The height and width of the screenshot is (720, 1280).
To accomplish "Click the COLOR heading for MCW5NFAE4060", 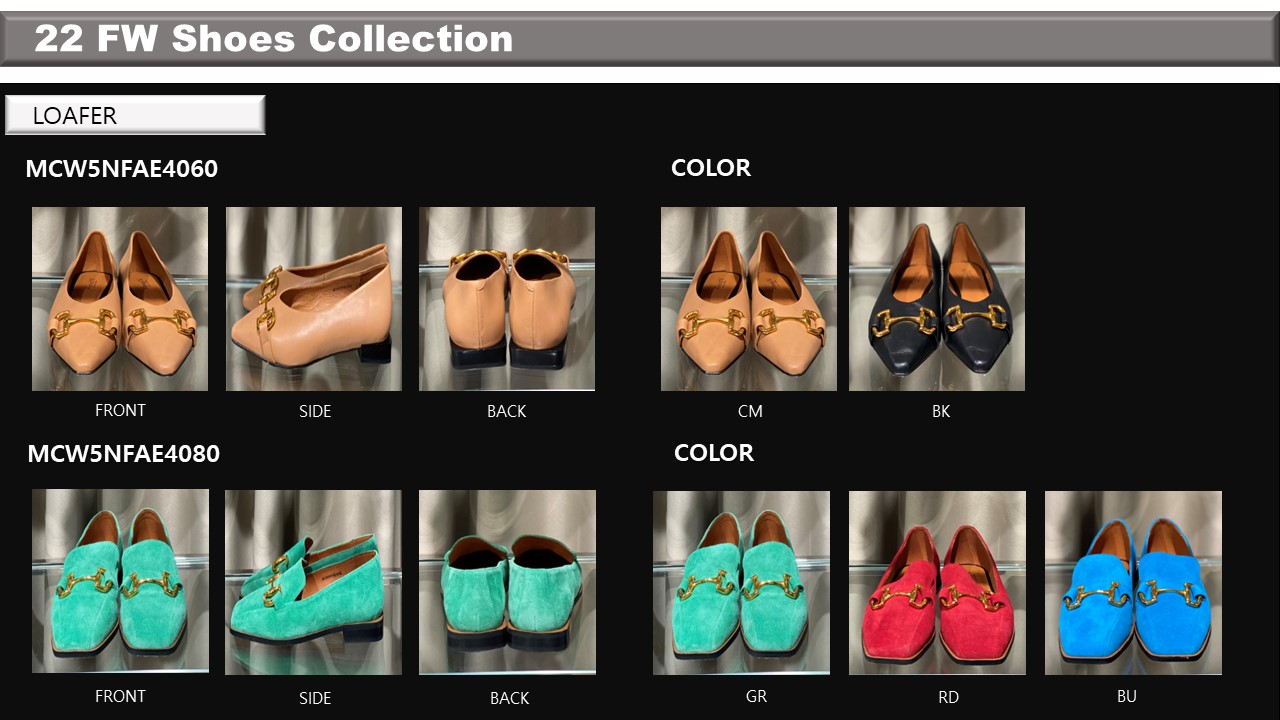I will coord(711,168).
